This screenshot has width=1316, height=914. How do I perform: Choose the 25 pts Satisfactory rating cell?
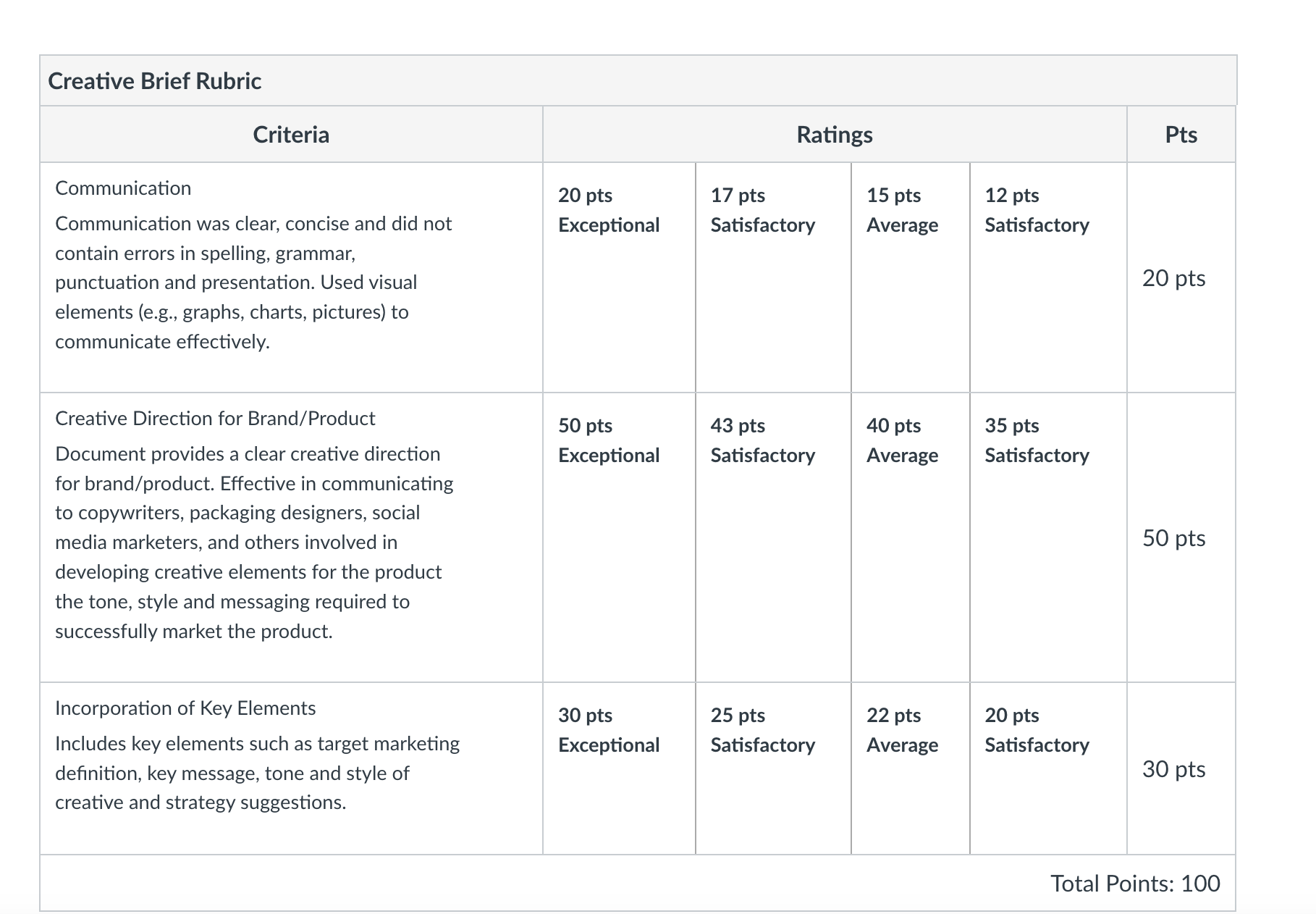point(773,768)
